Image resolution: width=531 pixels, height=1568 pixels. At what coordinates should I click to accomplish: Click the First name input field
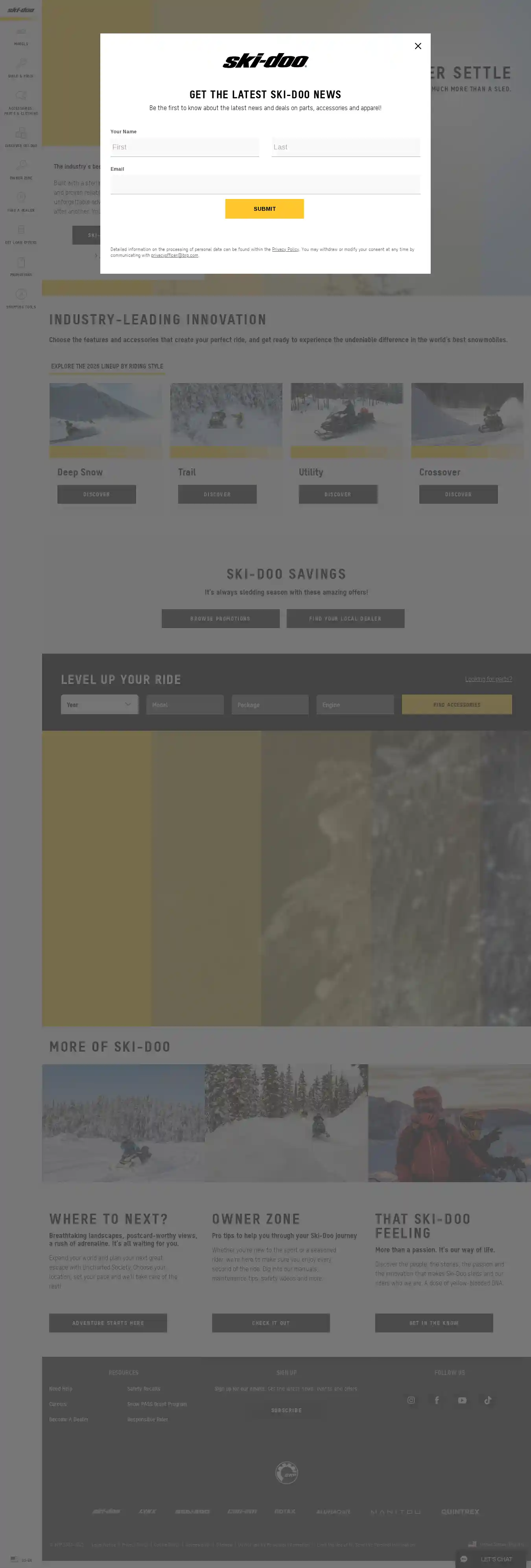click(x=184, y=147)
